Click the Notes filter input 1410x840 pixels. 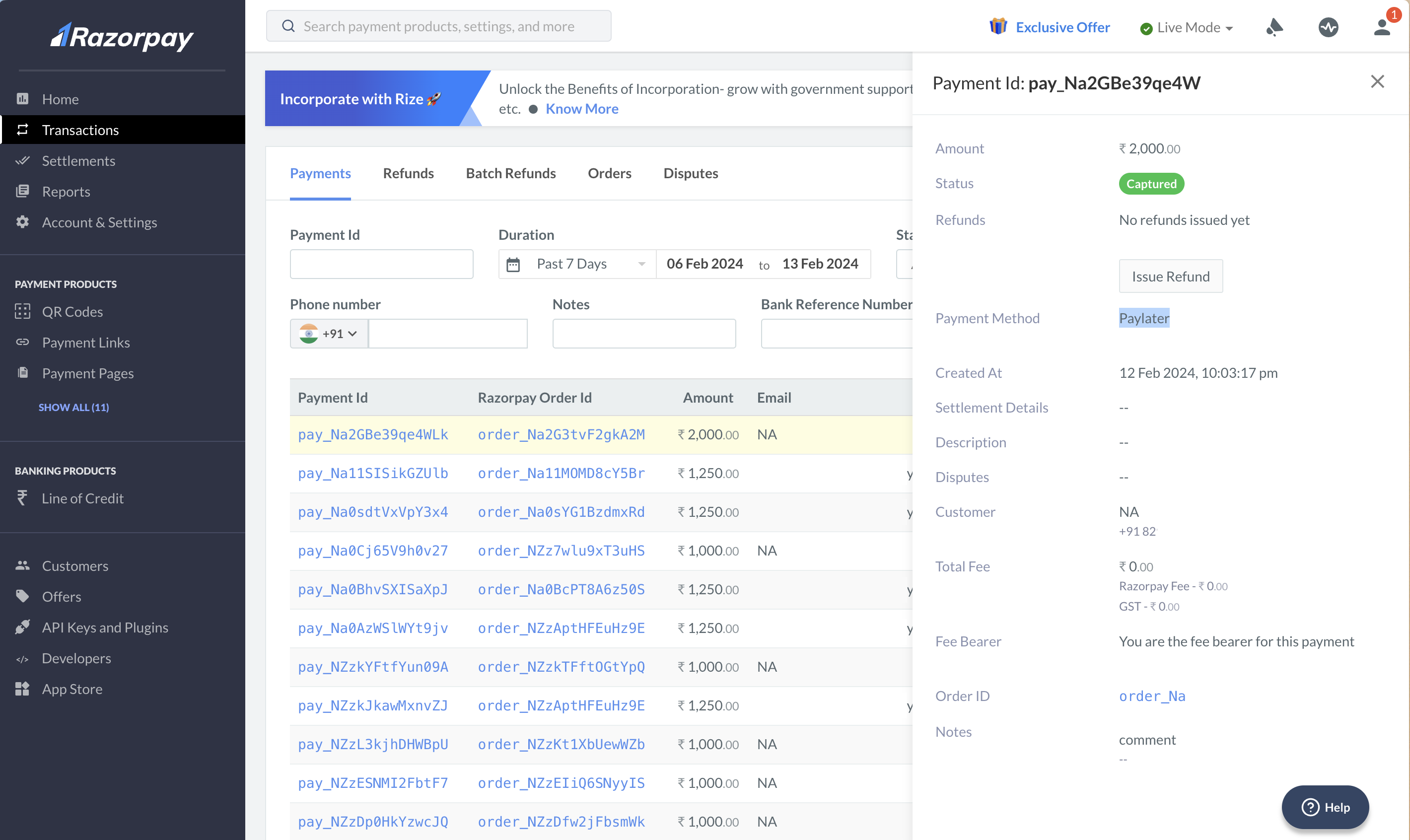[644, 334]
